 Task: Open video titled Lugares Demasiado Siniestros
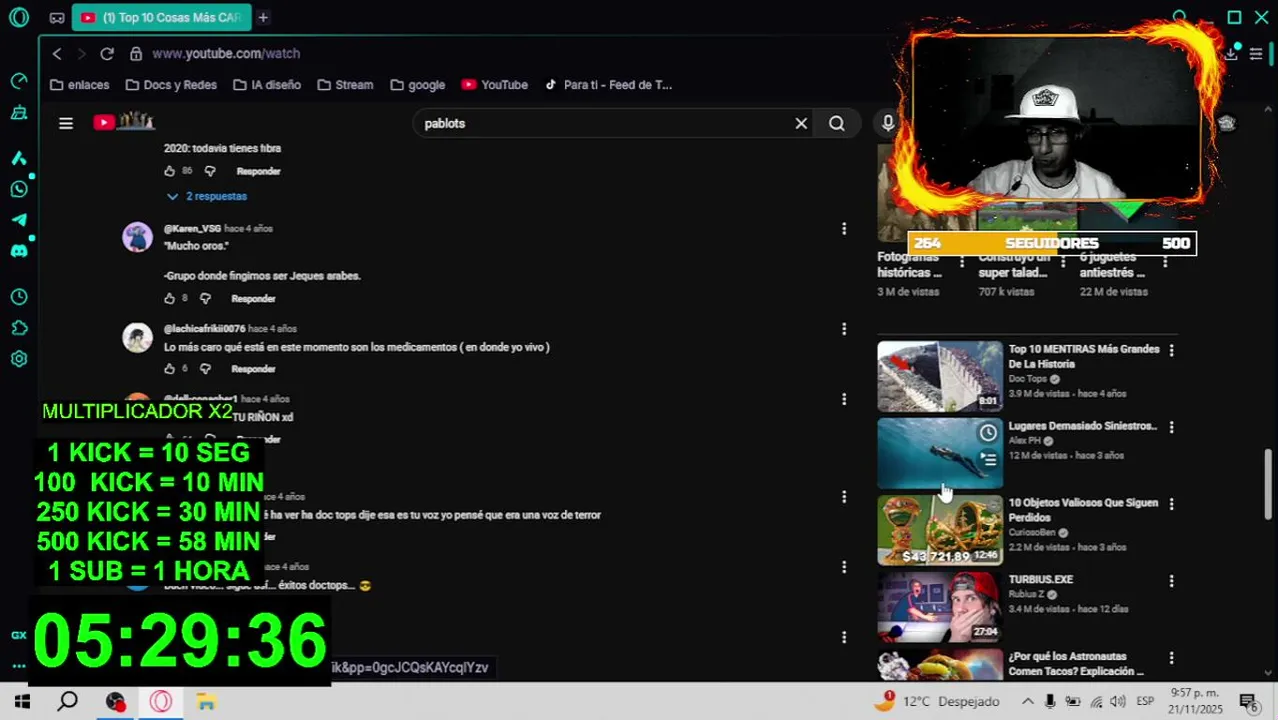[x=1082, y=426]
